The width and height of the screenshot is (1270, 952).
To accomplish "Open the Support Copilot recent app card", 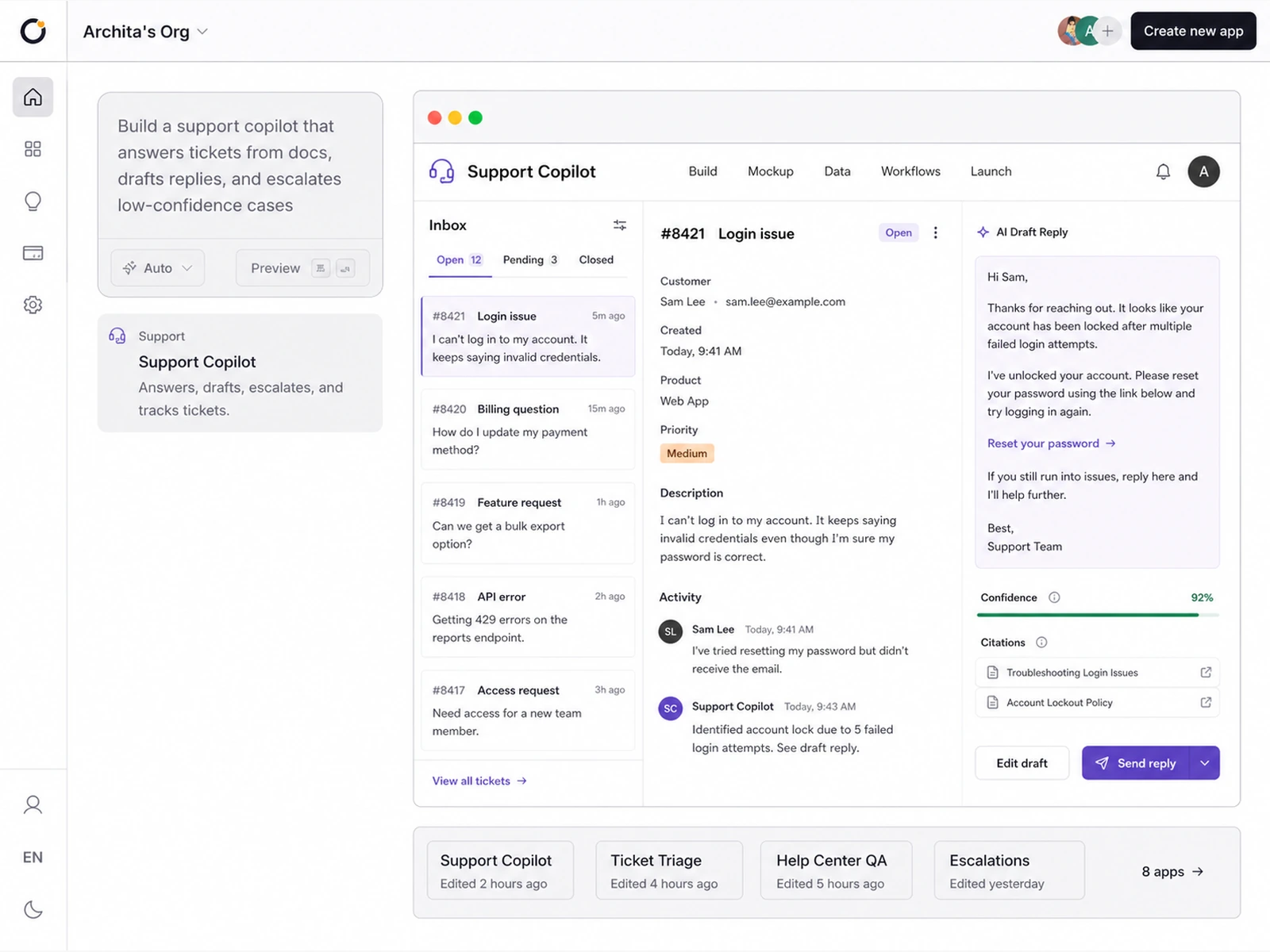I will (500, 870).
